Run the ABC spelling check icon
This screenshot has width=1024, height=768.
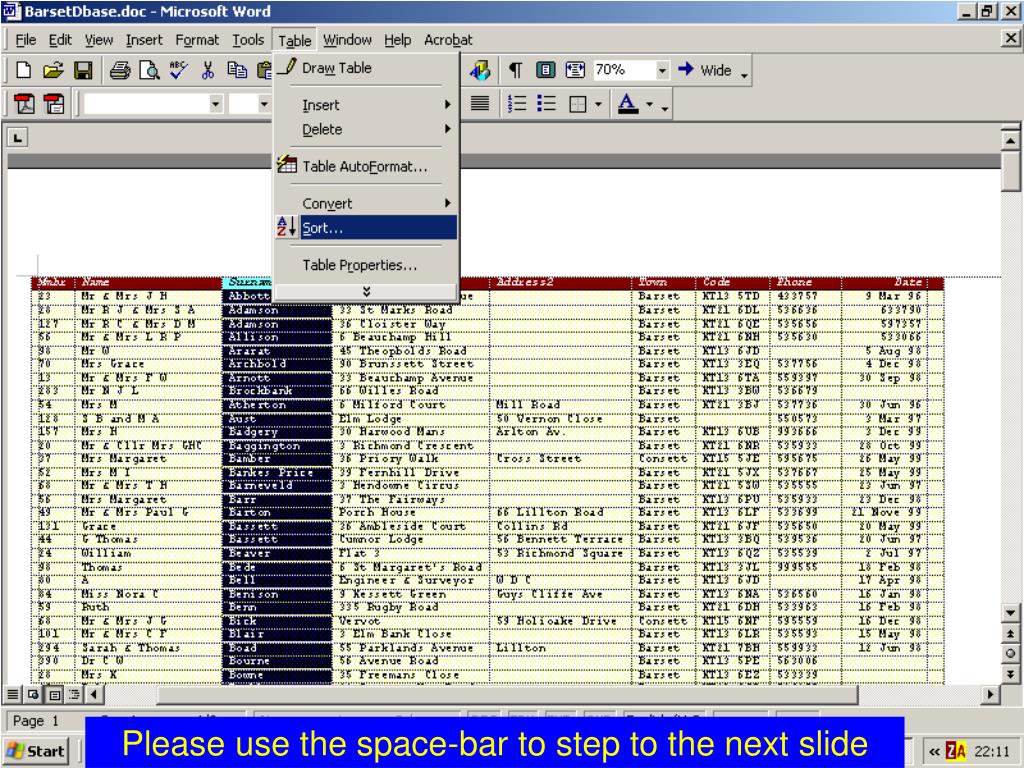pyautogui.click(x=178, y=70)
